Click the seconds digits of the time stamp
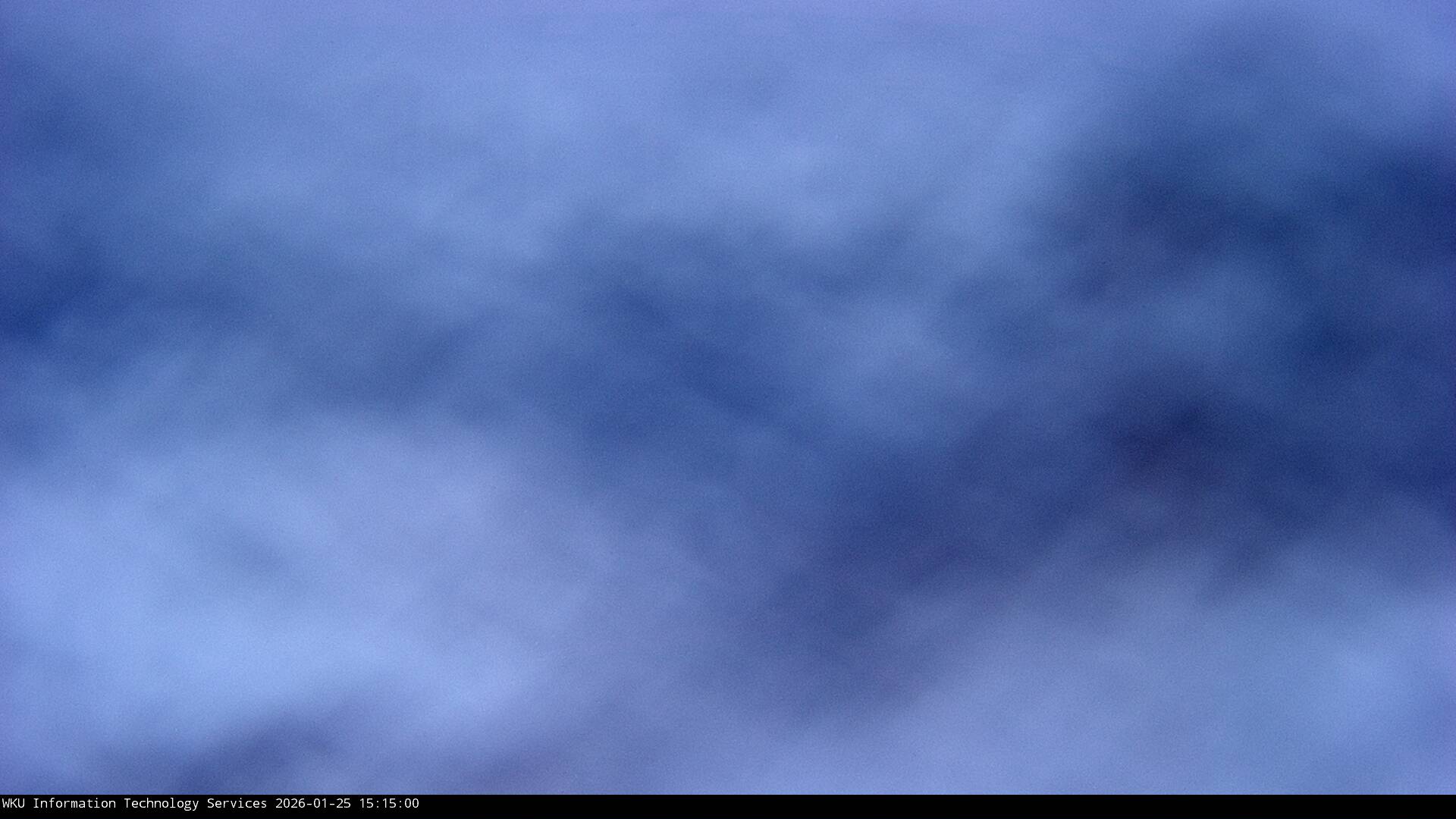The width and height of the screenshot is (1456, 819). (411, 803)
